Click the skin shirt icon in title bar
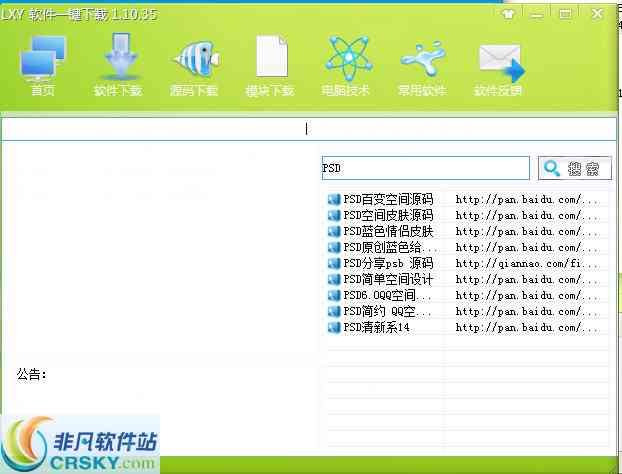622x474 pixels. click(508, 15)
